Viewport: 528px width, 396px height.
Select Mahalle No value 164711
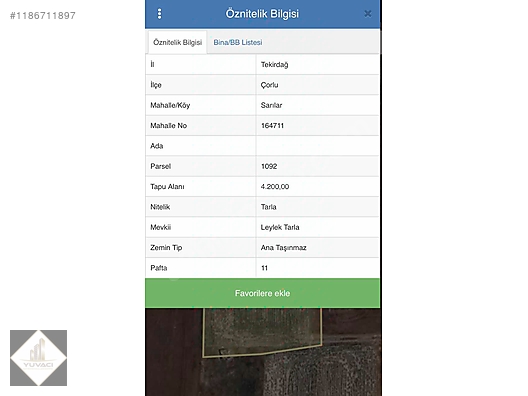tap(272, 126)
